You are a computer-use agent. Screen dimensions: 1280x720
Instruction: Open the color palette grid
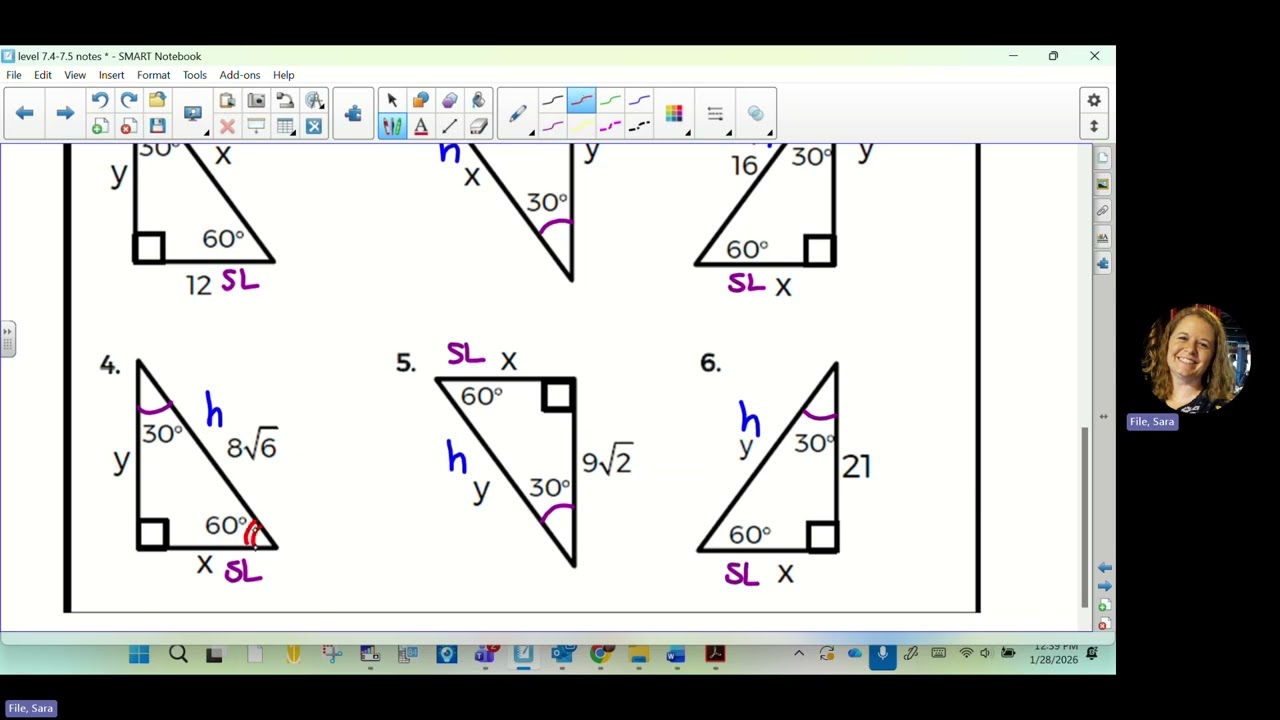[675, 113]
